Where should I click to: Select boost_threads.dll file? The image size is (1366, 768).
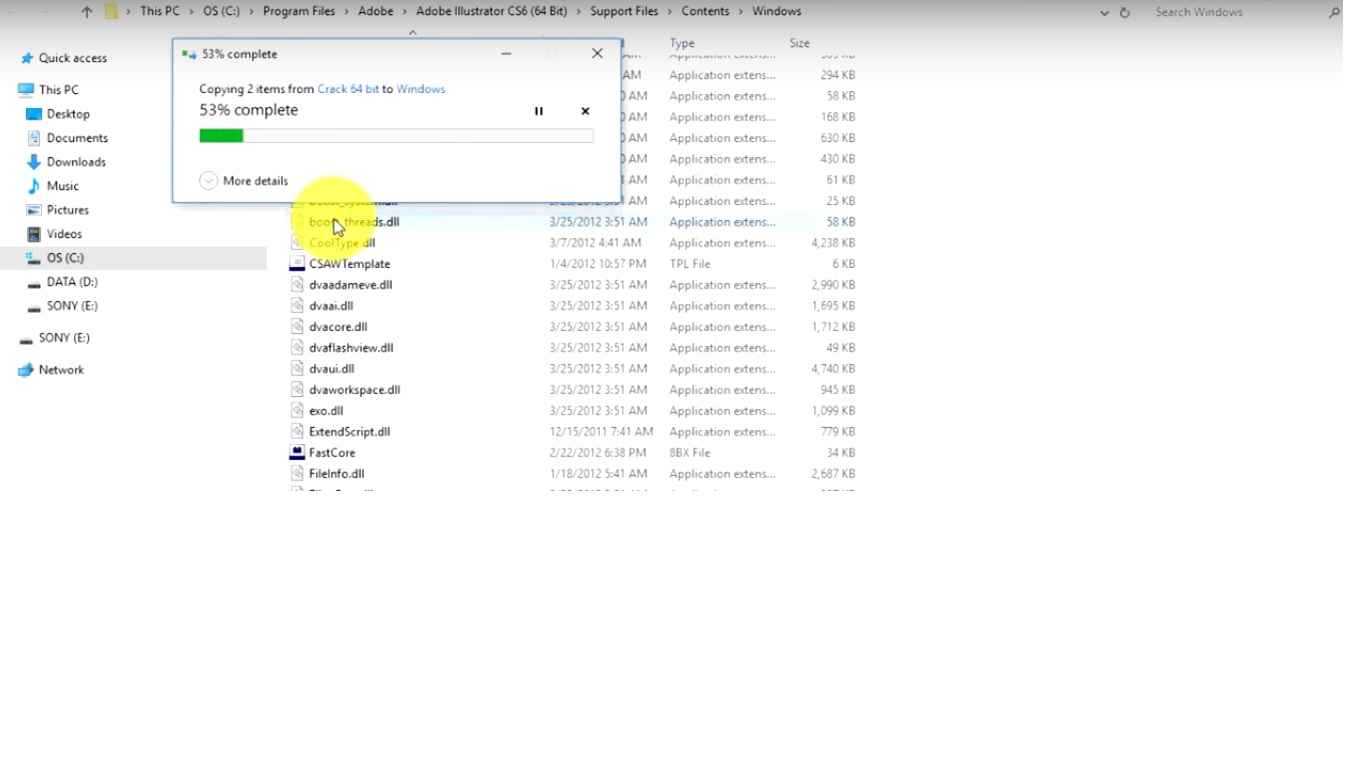354,222
